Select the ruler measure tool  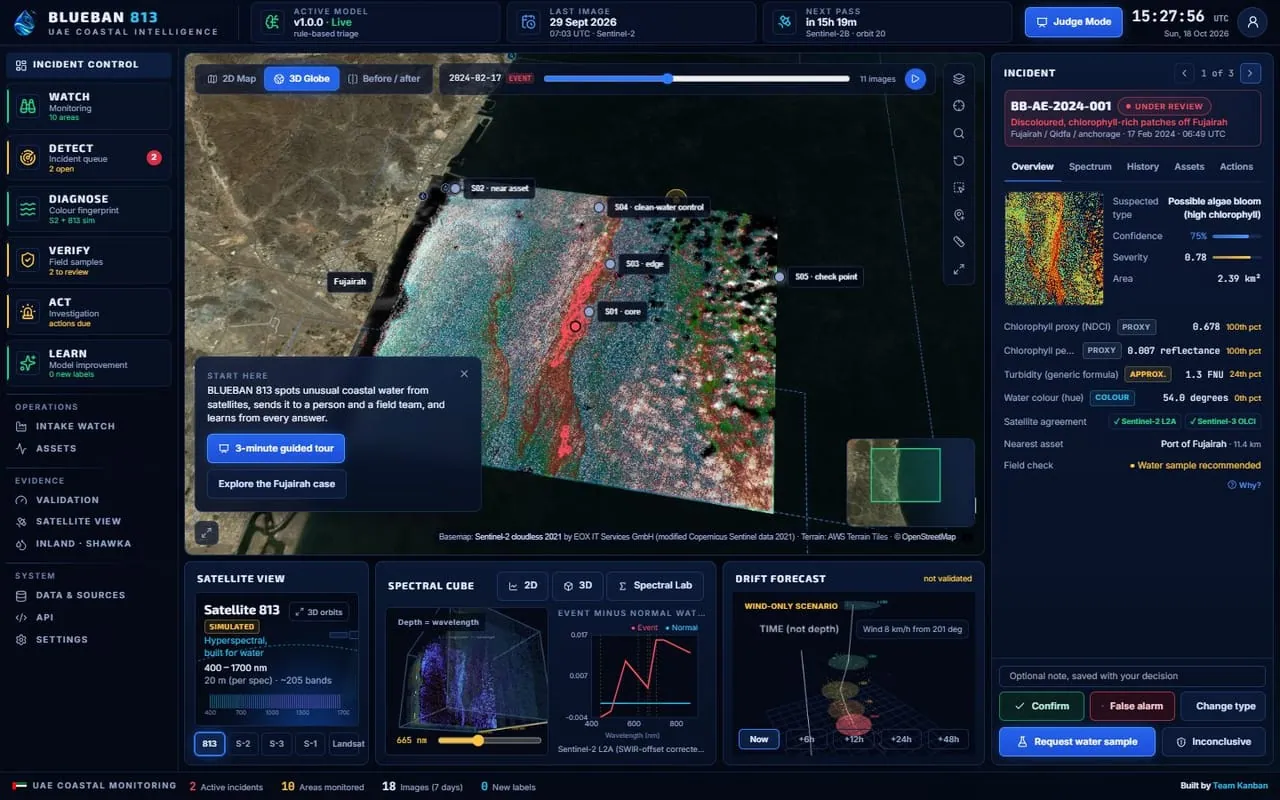tap(958, 242)
